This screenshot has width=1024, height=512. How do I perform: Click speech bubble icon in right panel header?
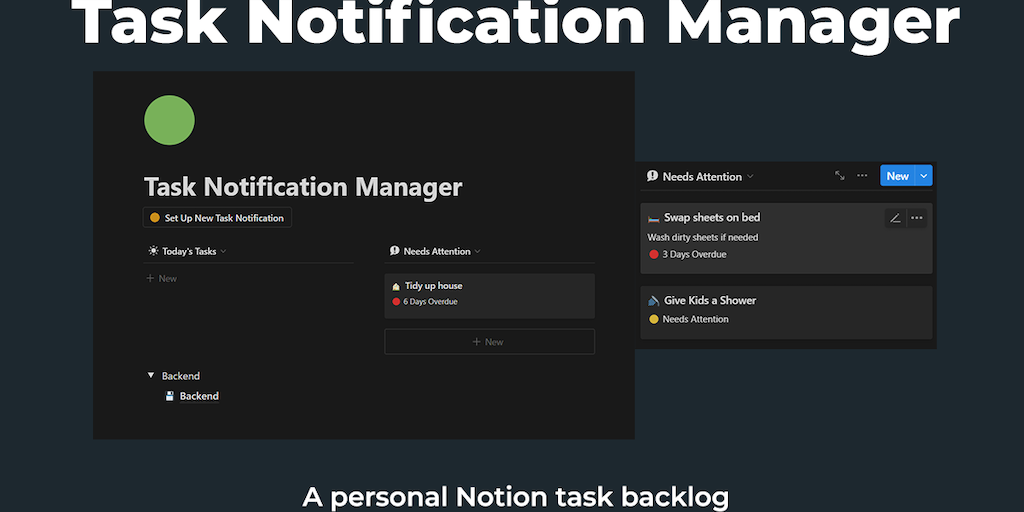tap(652, 176)
